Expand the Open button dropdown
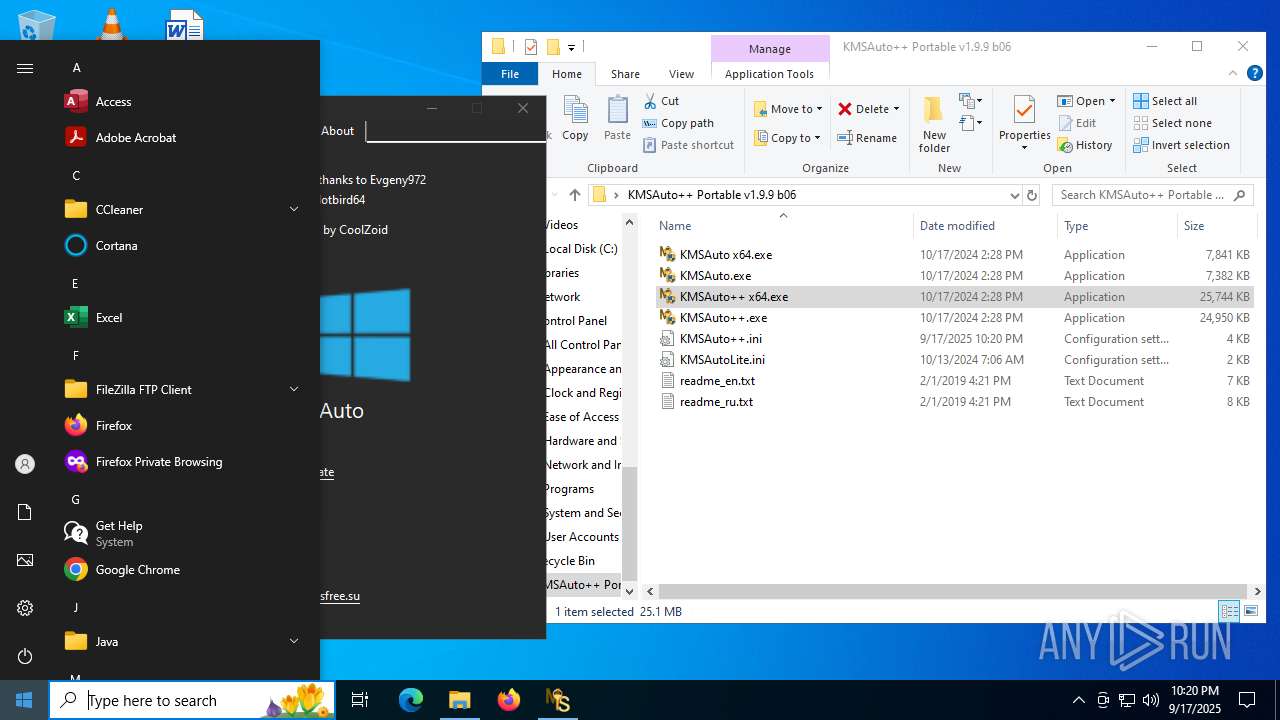The image size is (1280, 720). tap(1112, 101)
